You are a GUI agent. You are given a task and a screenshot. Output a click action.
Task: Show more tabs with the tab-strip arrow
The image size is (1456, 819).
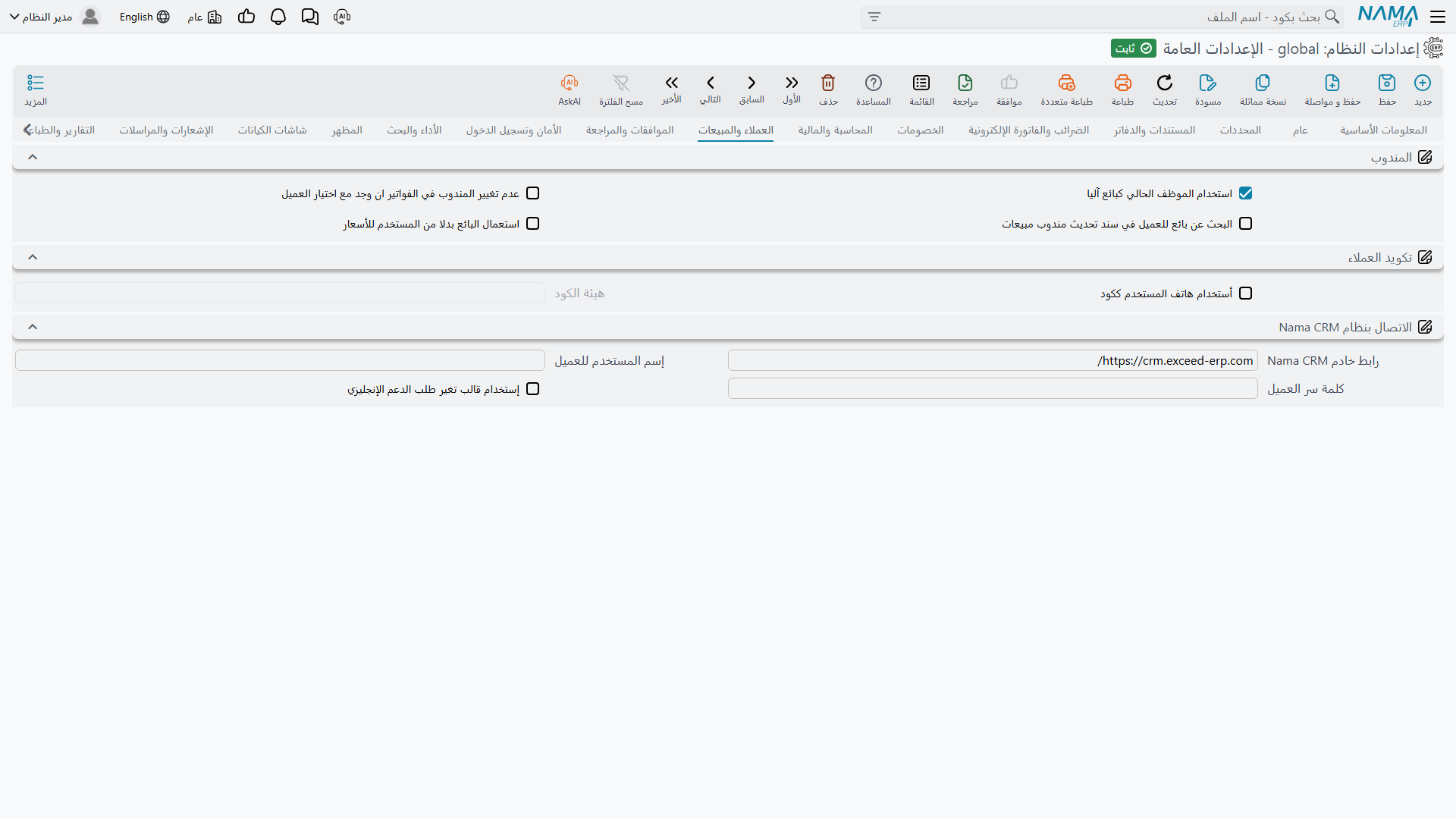27,130
